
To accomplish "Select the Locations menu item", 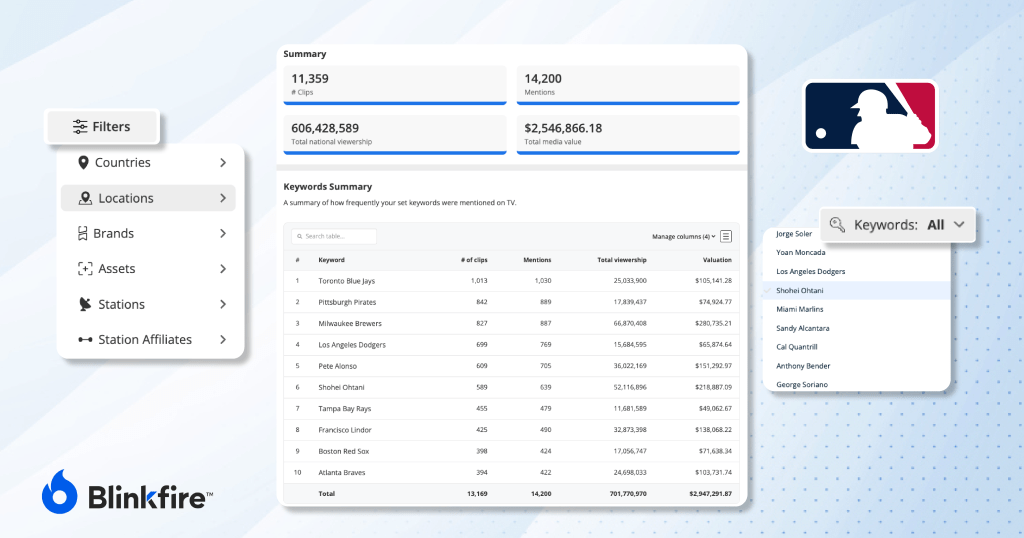I will pos(148,198).
